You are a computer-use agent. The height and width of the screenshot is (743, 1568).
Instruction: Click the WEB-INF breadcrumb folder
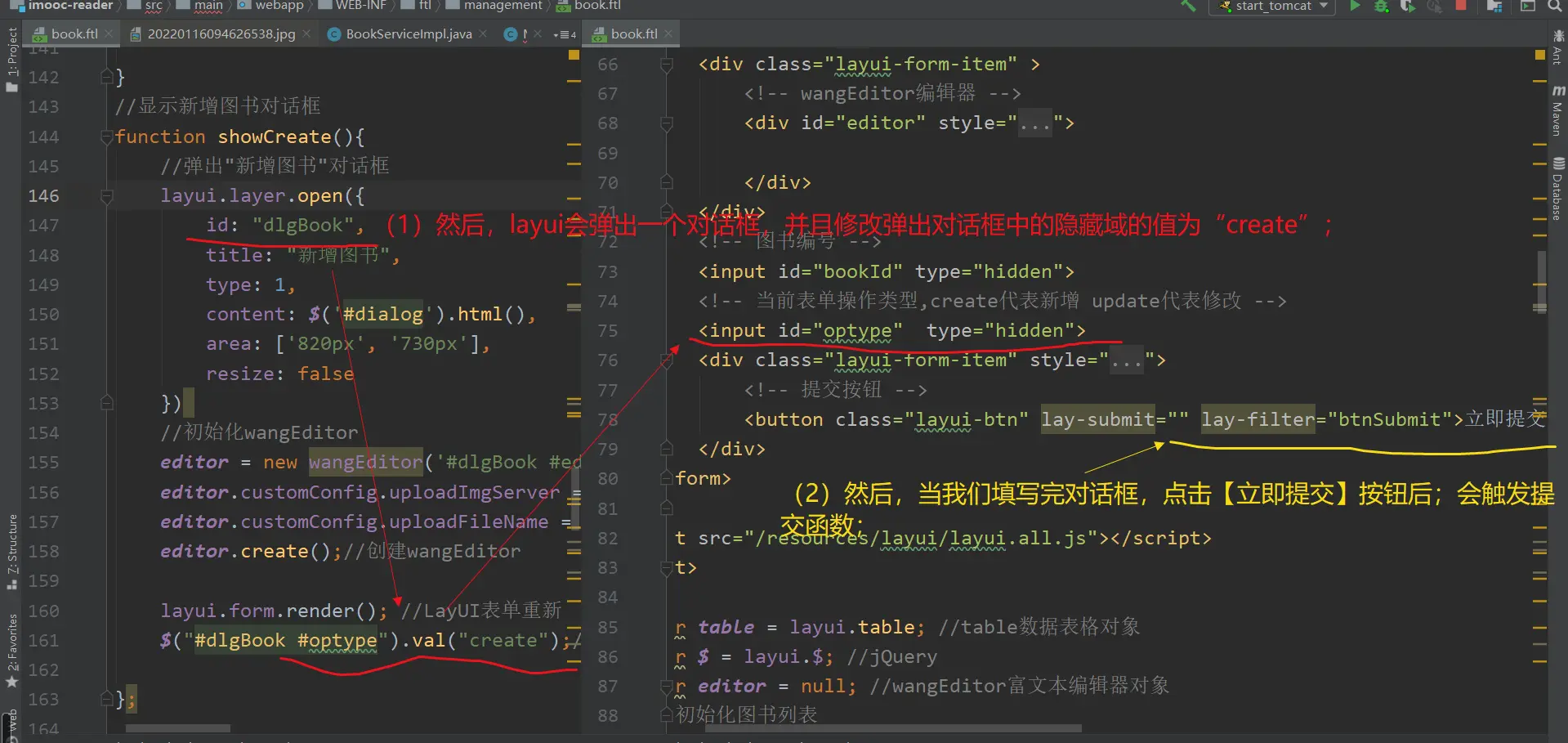[352, 6]
